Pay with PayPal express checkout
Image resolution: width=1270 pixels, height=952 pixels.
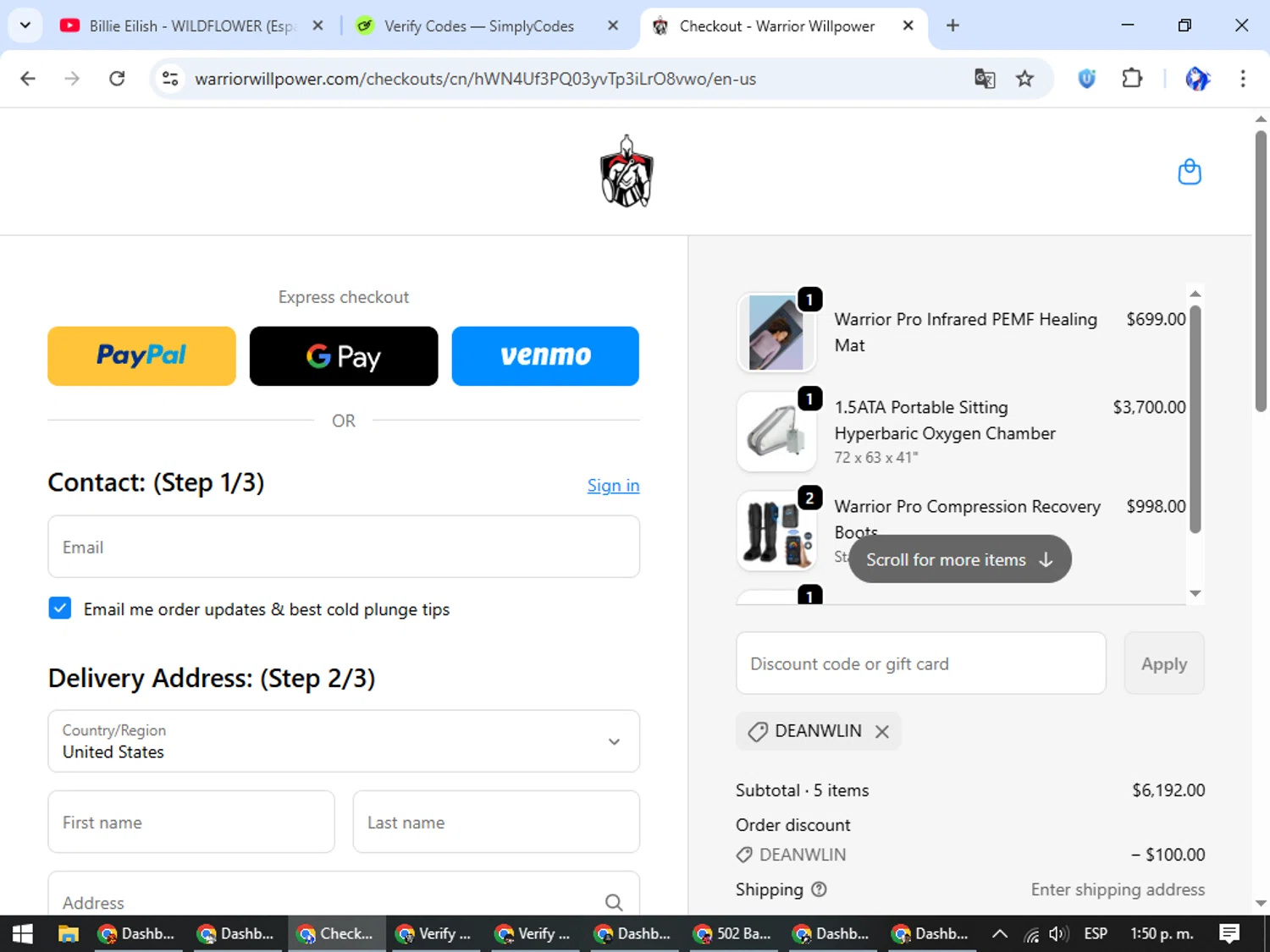pos(141,356)
